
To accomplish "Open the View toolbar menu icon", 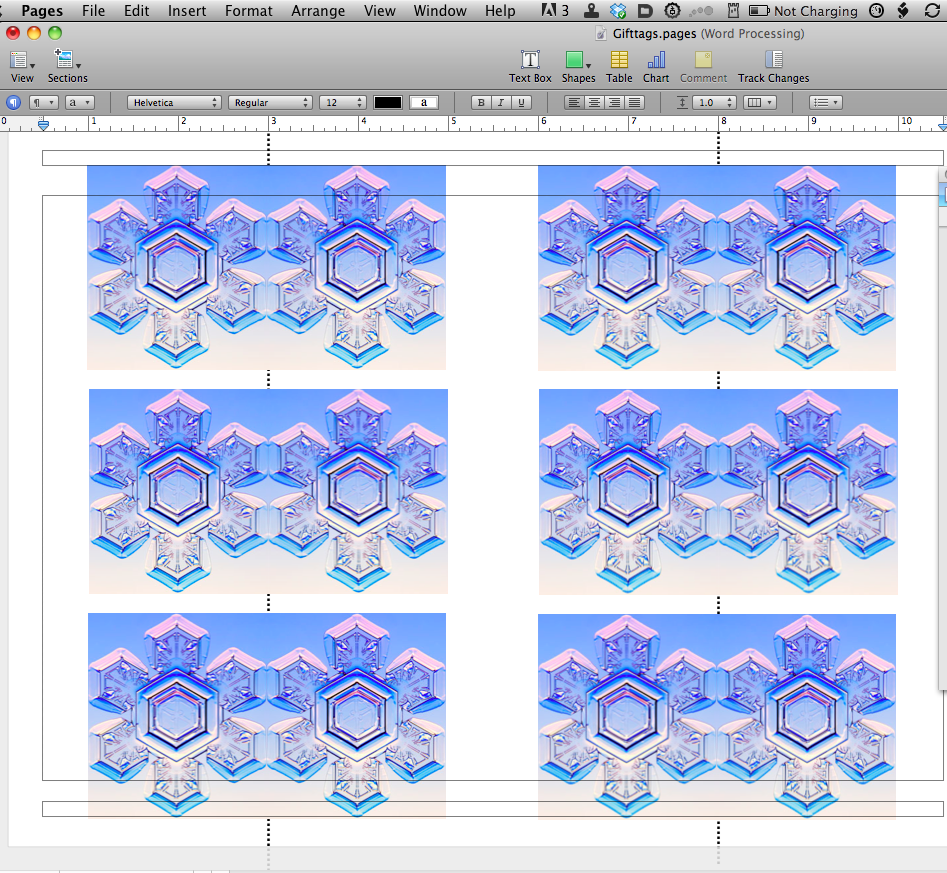I will pos(19,60).
